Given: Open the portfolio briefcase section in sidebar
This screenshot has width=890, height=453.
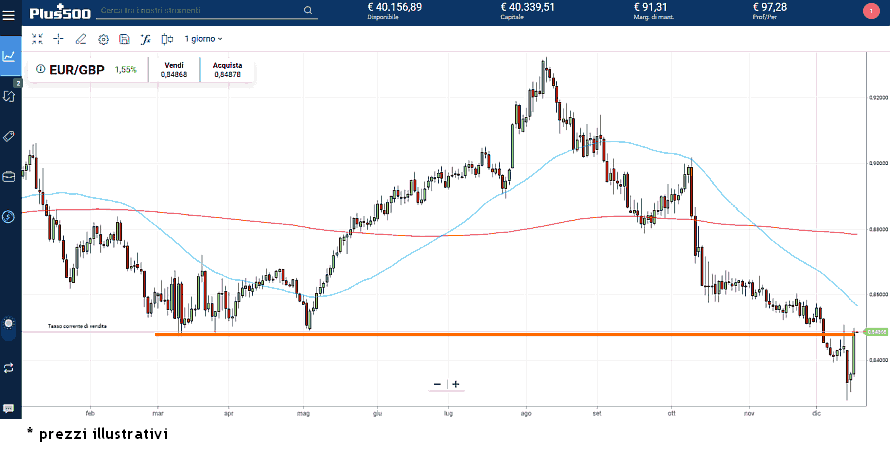Looking at the screenshot, I should pyautogui.click(x=9, y=176).
